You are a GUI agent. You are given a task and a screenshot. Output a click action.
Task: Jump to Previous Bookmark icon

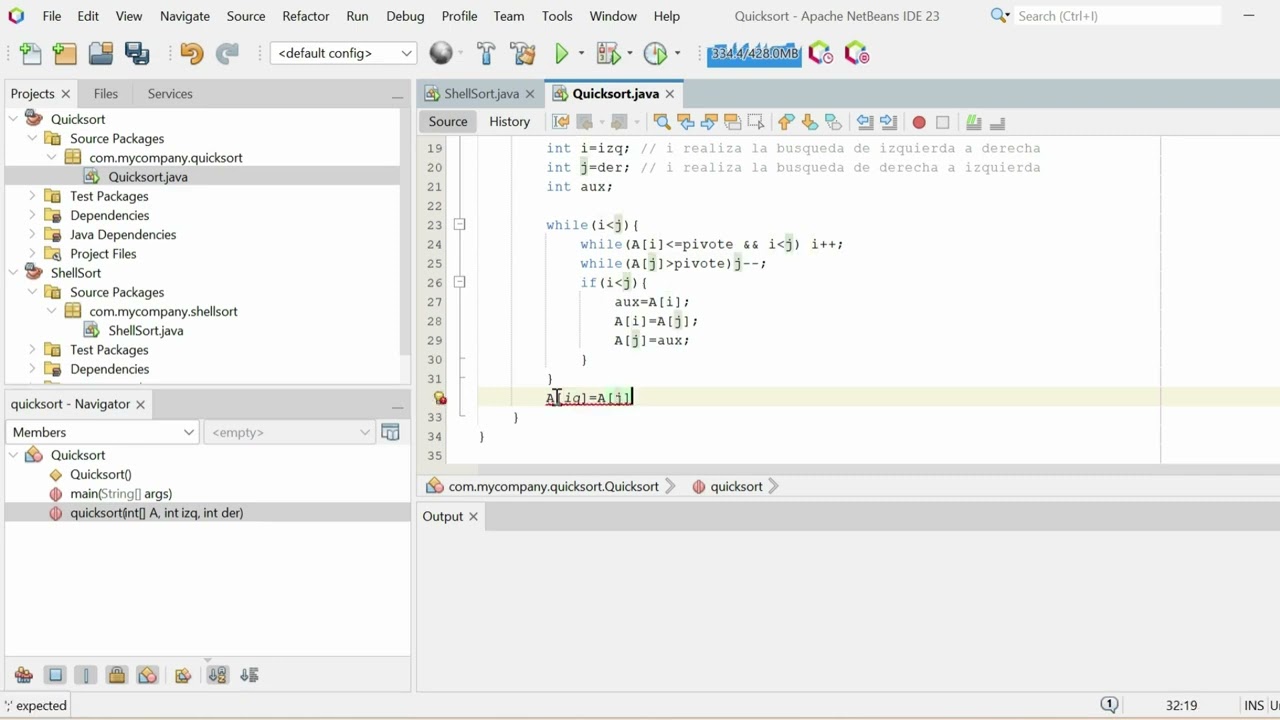786,122
